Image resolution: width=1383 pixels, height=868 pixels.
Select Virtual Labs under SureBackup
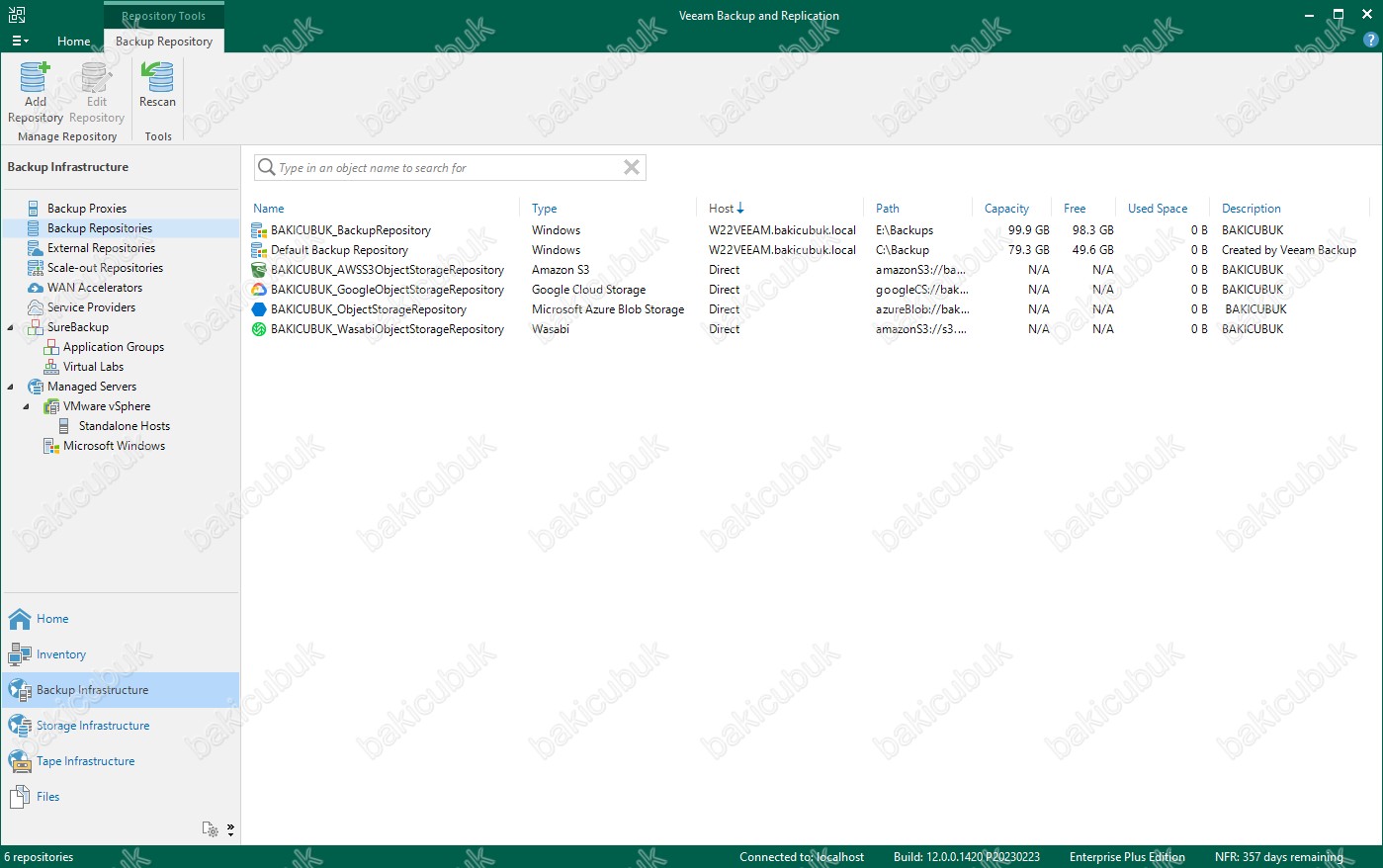click(93, 367)
